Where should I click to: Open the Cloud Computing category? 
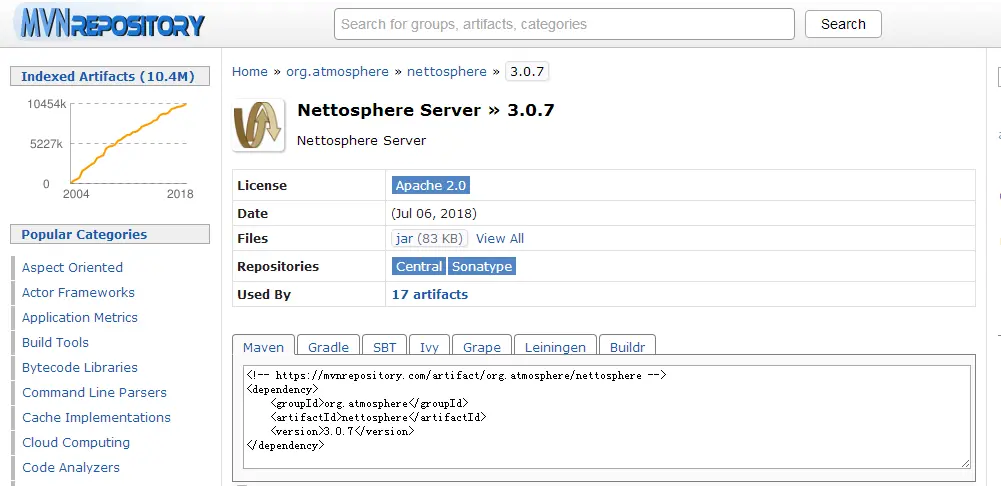click(x=75, y=442)
